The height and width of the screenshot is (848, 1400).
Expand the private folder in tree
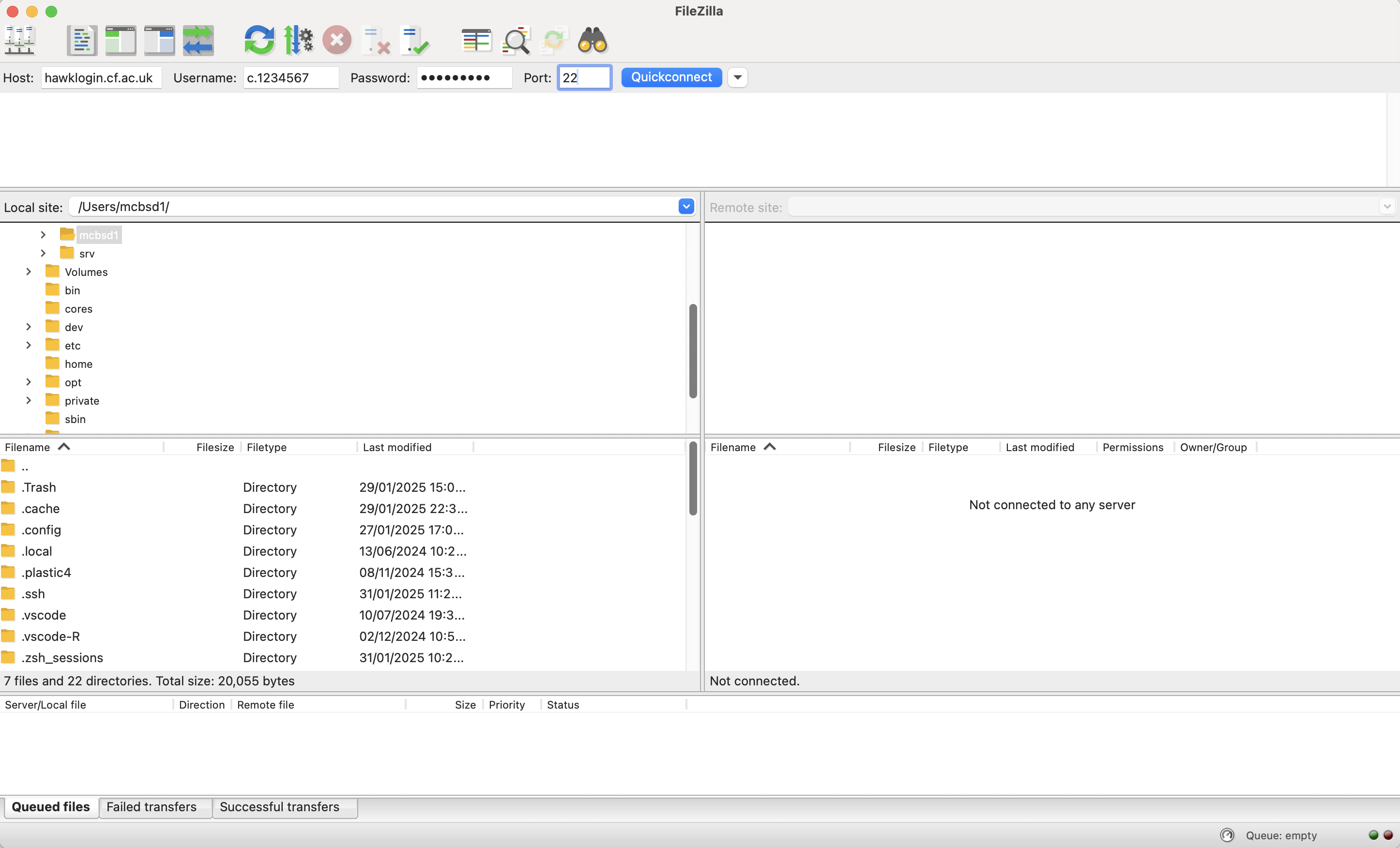coord(29,400)
